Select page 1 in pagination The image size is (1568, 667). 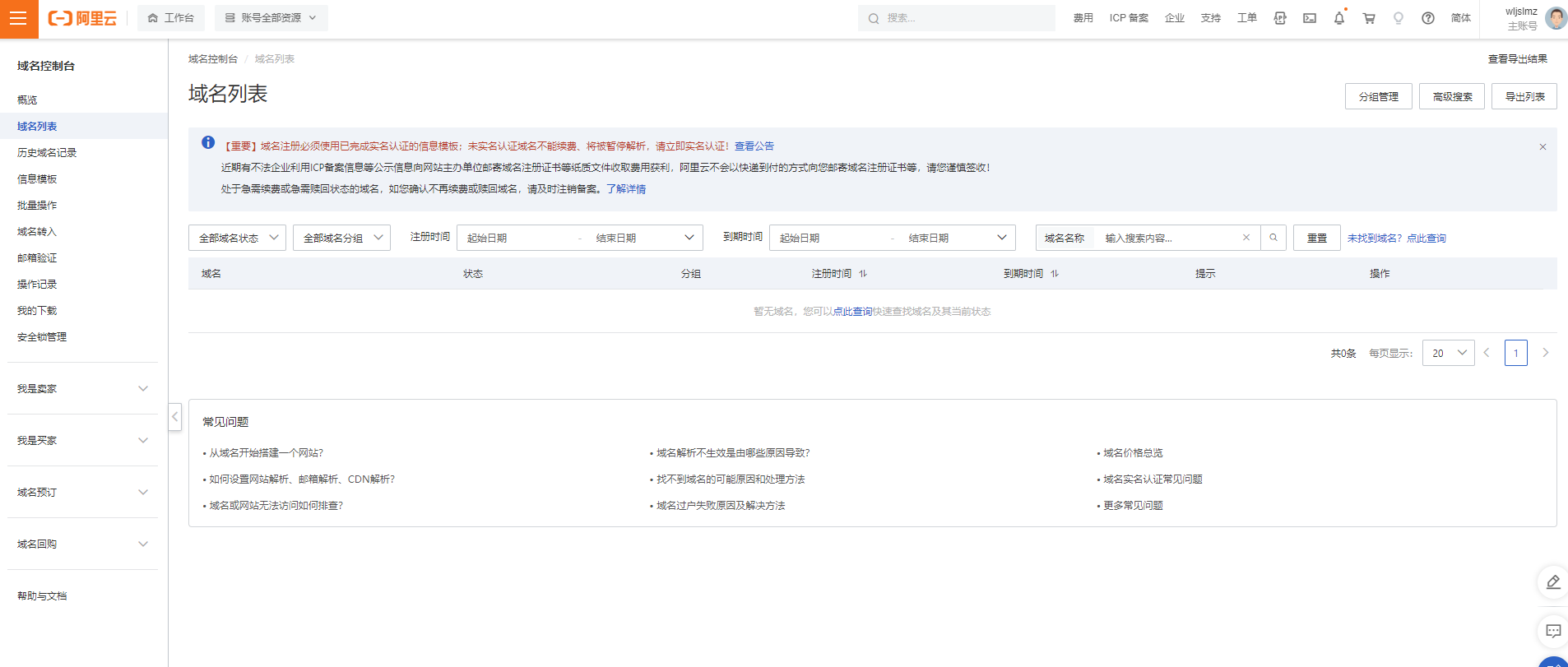[1516, 353]
